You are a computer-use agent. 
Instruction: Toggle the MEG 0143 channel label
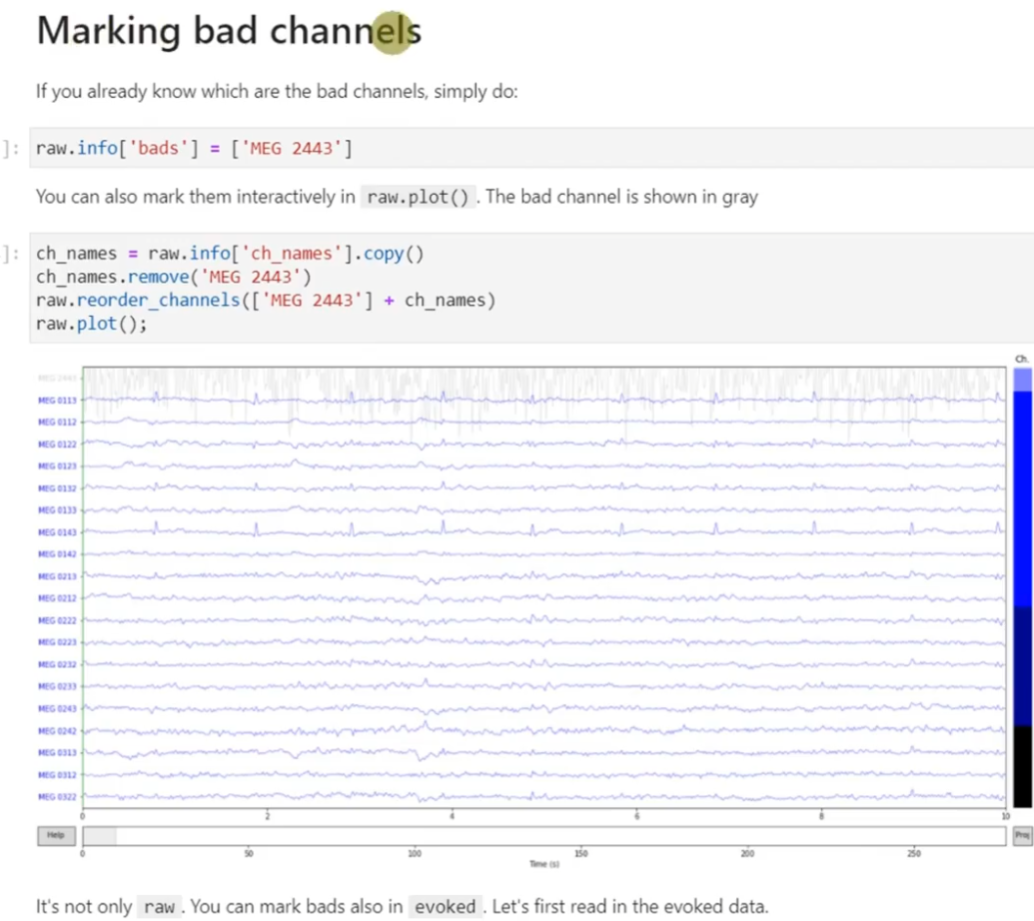[x=57, y=532]
